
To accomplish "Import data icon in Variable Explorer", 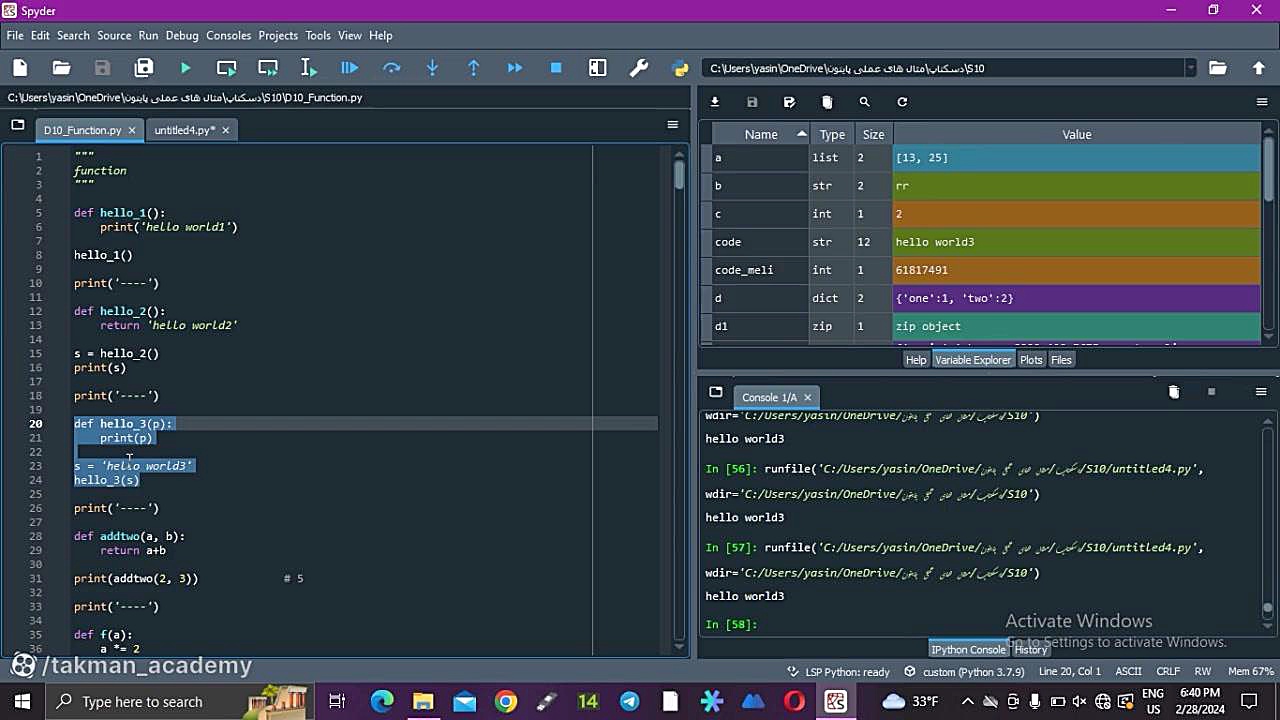I will tap(715, 102).
